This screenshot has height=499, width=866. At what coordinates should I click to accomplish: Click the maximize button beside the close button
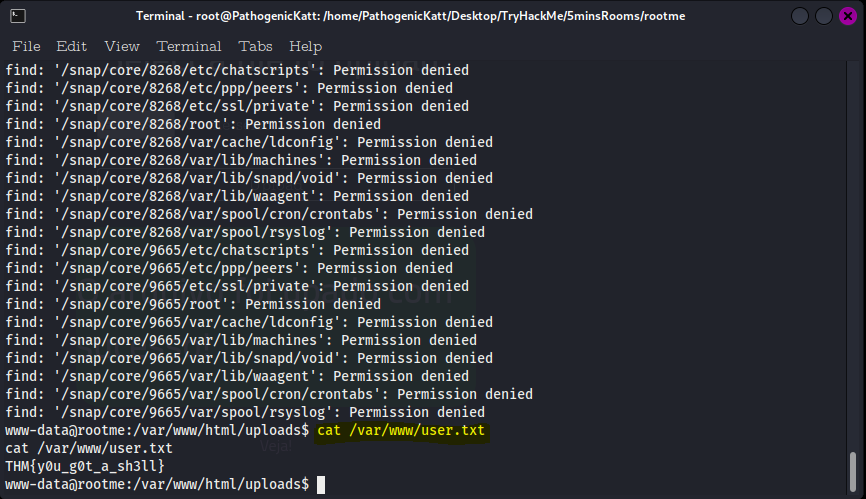(823, 17)
